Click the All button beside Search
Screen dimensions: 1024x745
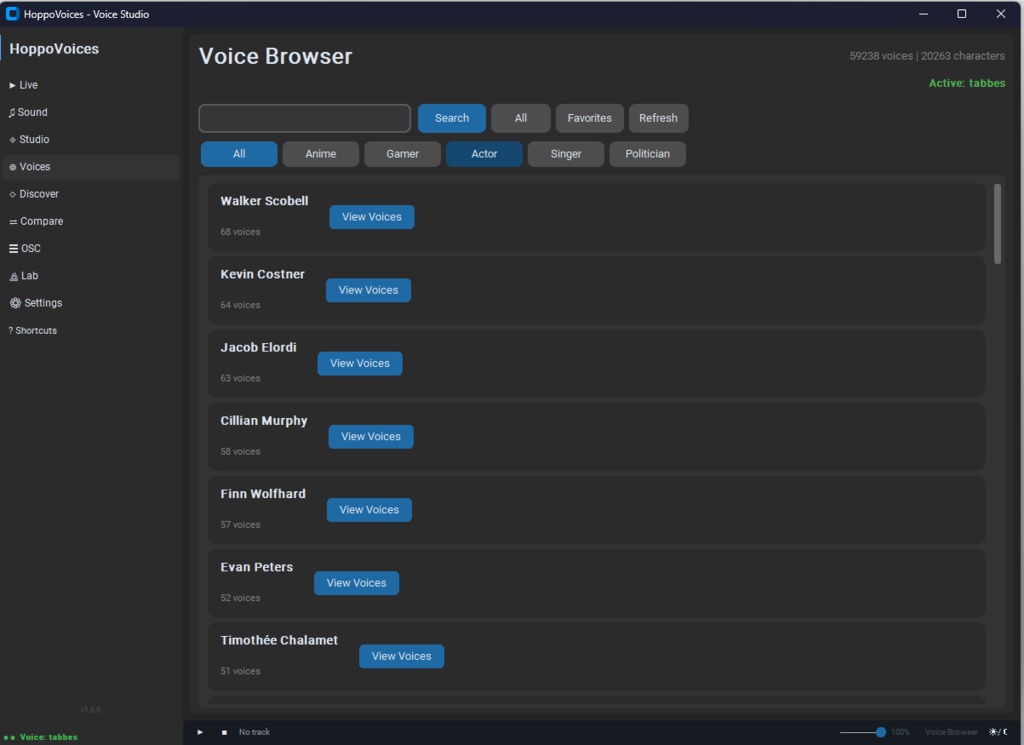pyautogui.click(x=520, y=118)
